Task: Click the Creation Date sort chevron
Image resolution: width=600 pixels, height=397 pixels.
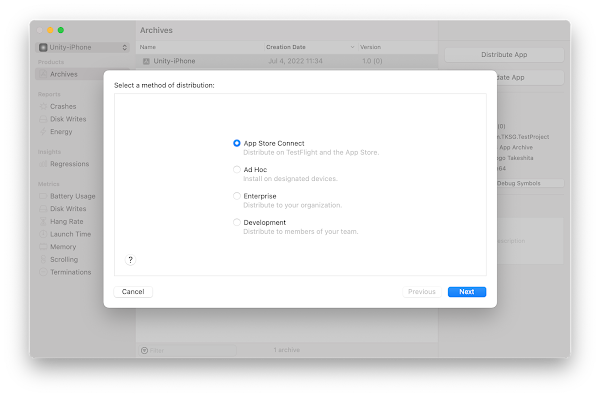Action: coord(352,47)
